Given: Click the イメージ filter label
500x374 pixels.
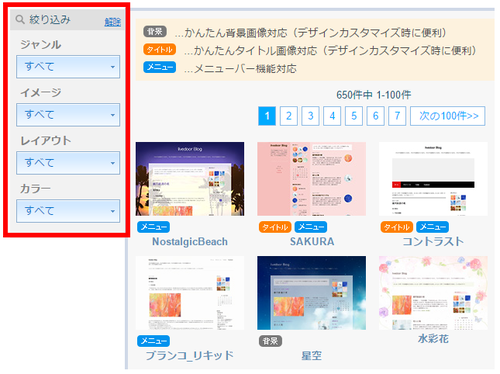Looking at the screenshot, I should pyautogui.click(x=41, y=92).
